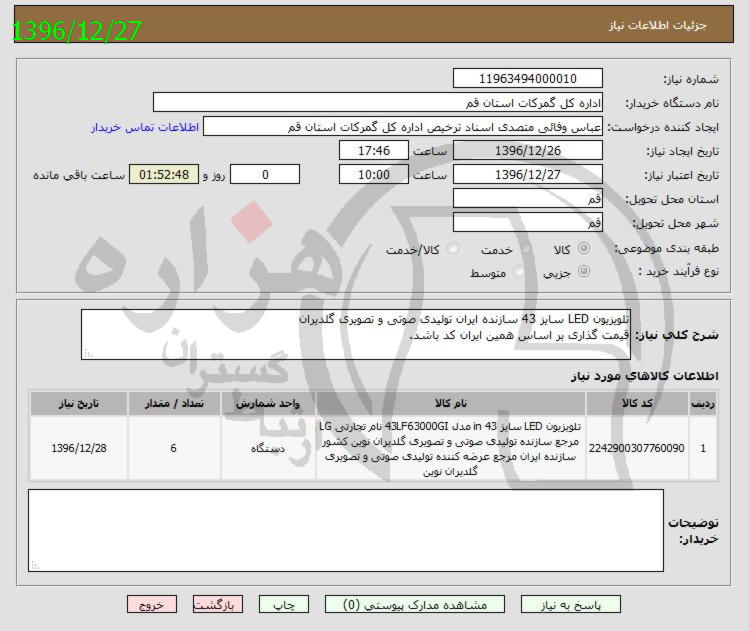Click the ایجاد کننده درخواست field

(x=403, y=127)
